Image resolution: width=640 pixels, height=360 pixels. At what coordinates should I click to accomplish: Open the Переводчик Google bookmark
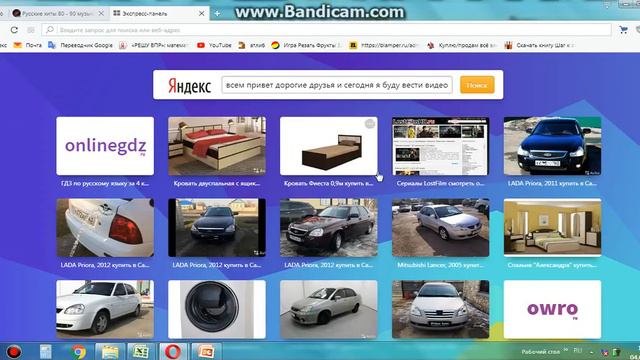[x=80, y=45]
